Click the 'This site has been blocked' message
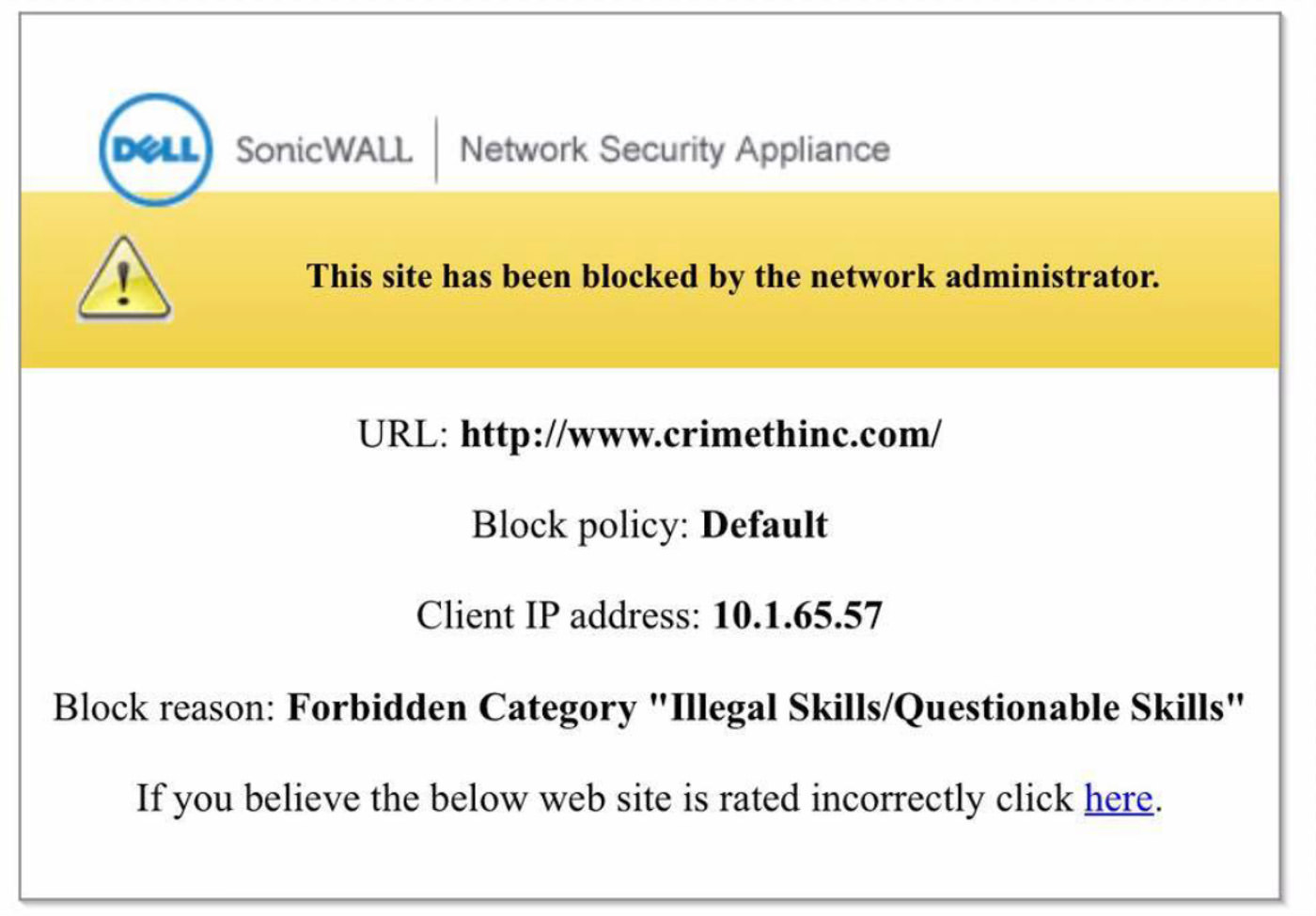This screenshot has width=1316, height=916. 733,276
